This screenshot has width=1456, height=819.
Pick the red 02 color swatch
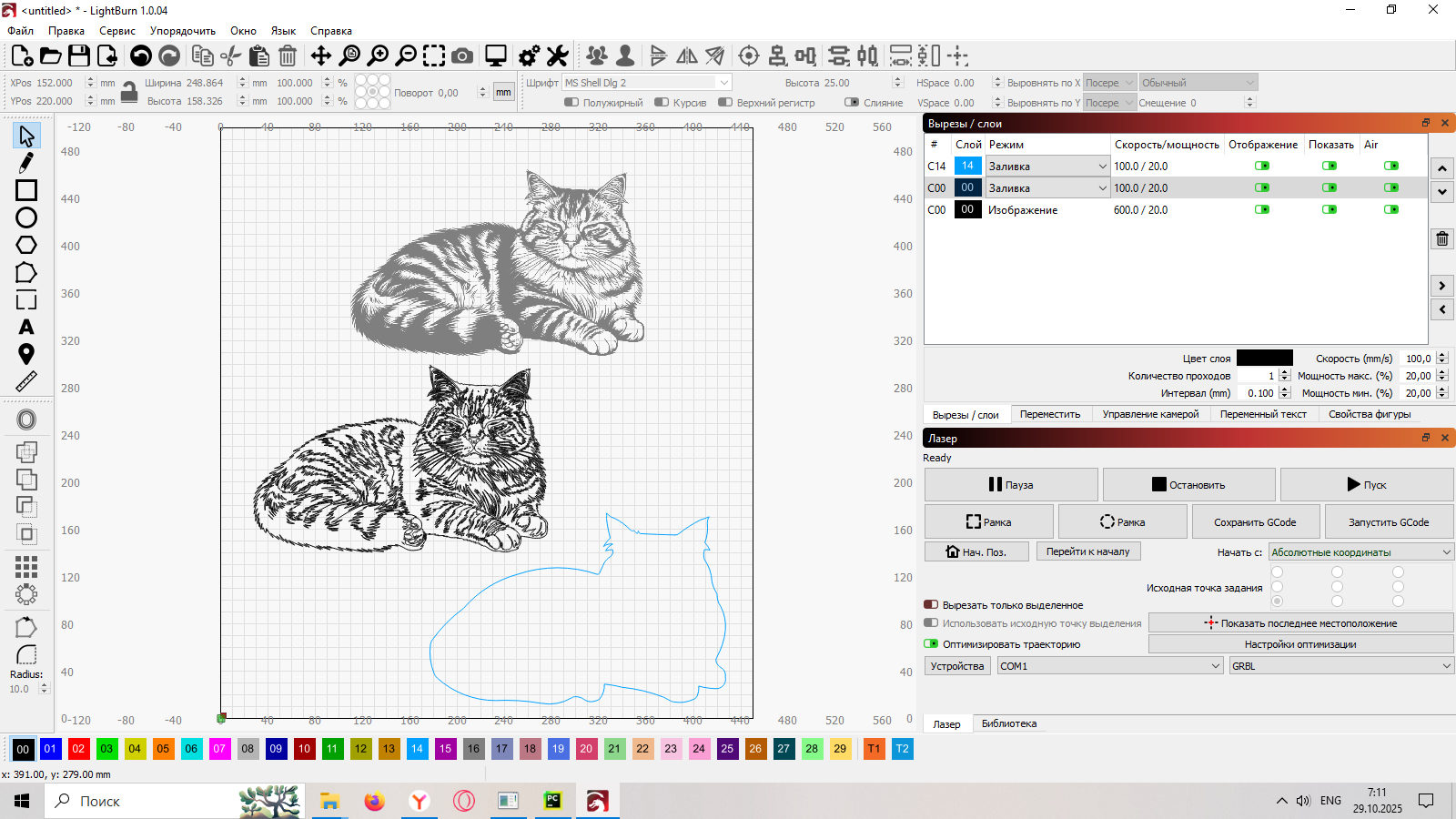coord(78,749)
